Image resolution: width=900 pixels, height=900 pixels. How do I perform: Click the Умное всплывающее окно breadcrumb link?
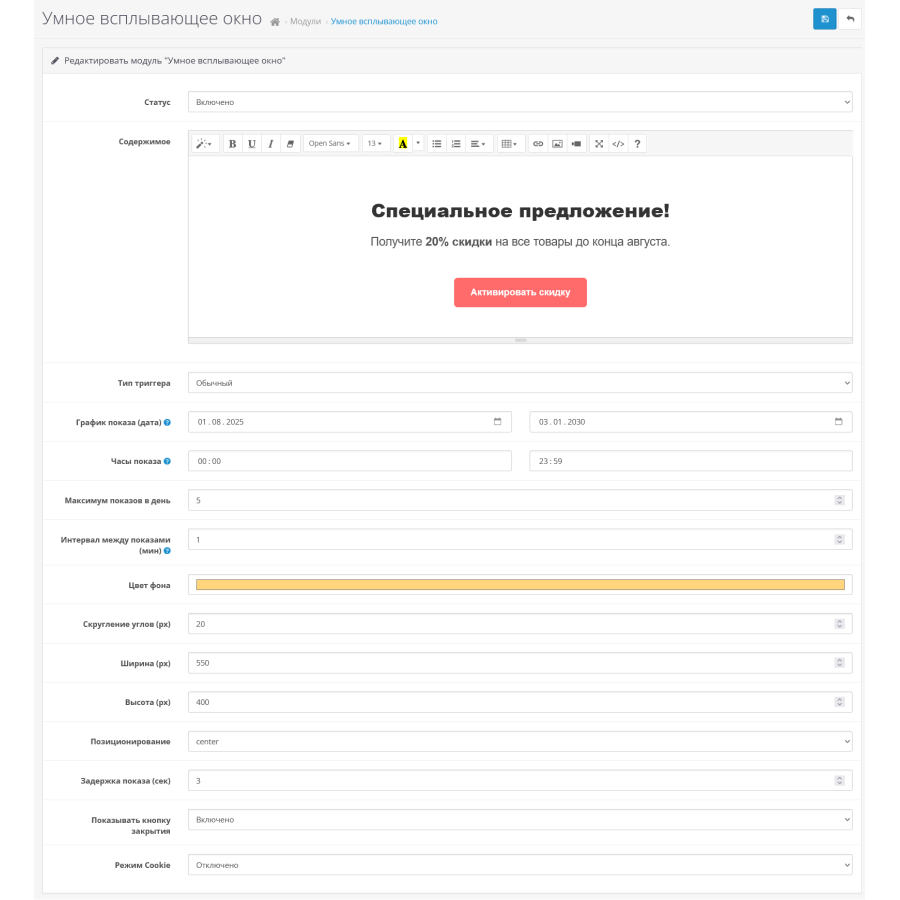pyautogui.click(x=384, y=22)
